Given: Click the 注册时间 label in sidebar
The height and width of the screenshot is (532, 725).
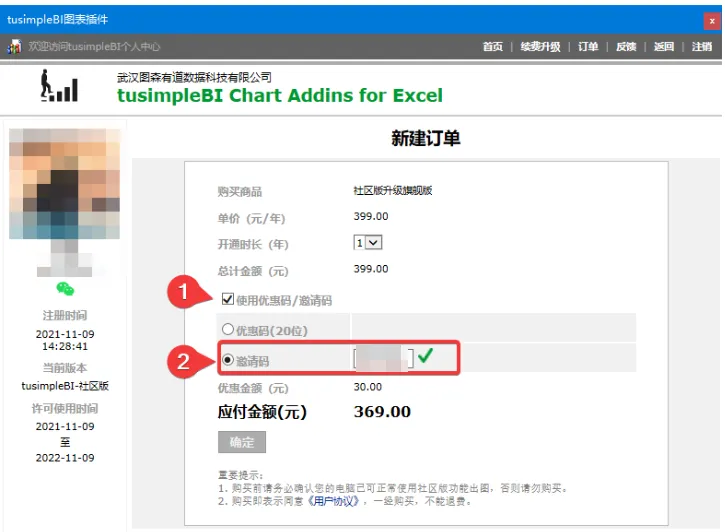Looking at the screenshot, I should tap(65, 315).
